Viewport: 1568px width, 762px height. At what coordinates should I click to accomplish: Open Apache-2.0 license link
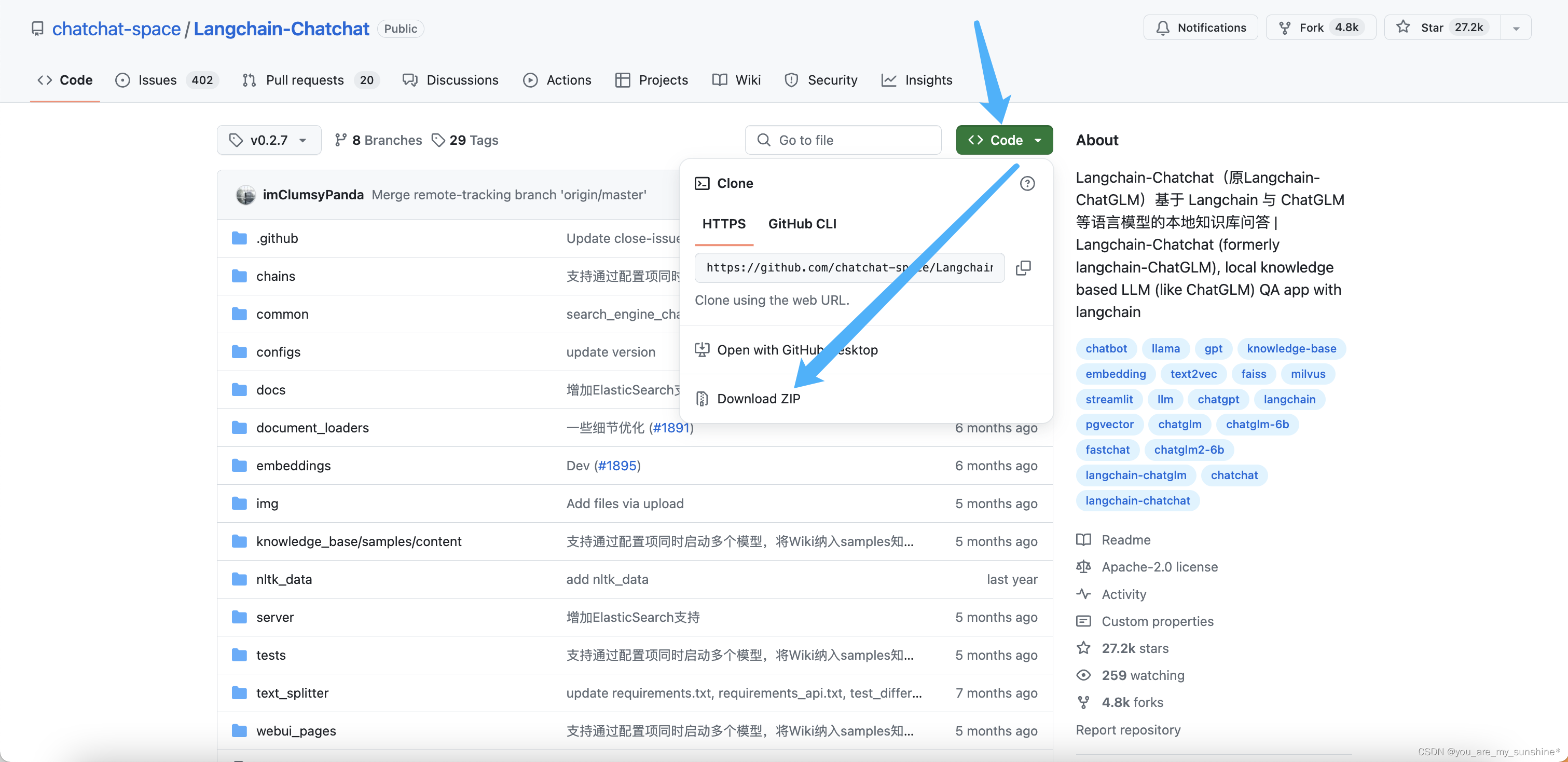pyautogui.click(x=1147, y=566)
